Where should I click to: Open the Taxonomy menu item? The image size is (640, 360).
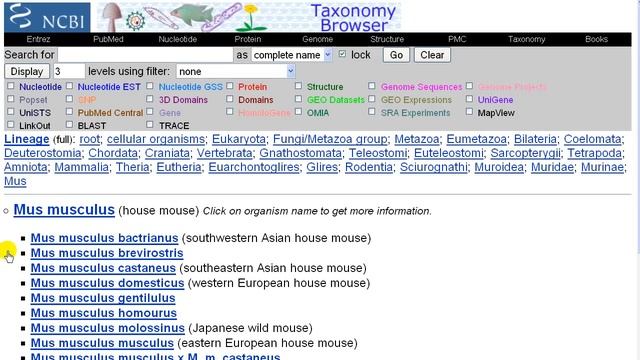527,39
